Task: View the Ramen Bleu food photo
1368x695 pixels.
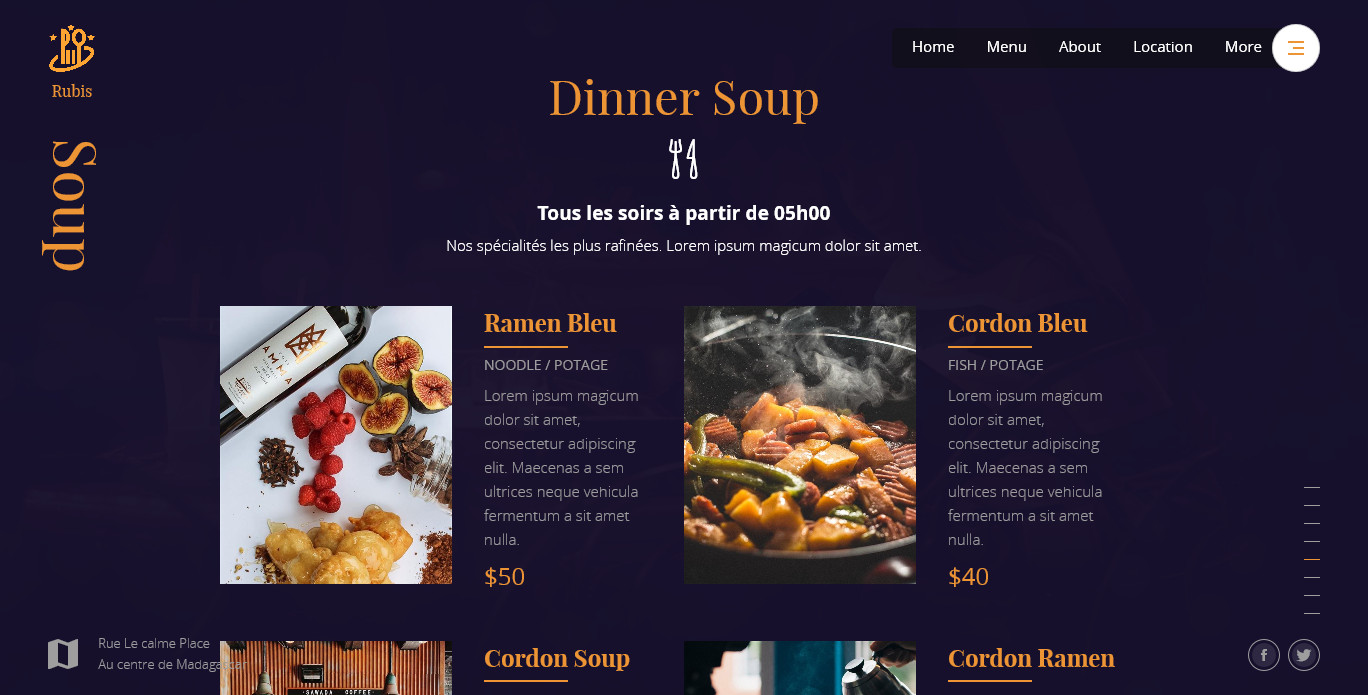Action: click(336, 445)
